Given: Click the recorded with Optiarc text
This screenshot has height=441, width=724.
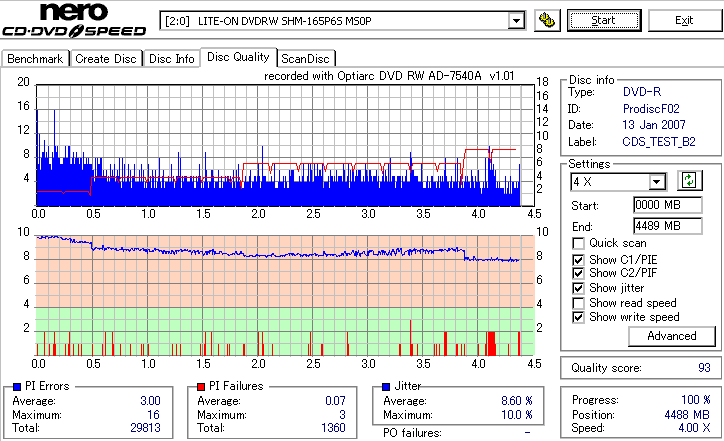Looking at the screenshot, I should (389, 76).
